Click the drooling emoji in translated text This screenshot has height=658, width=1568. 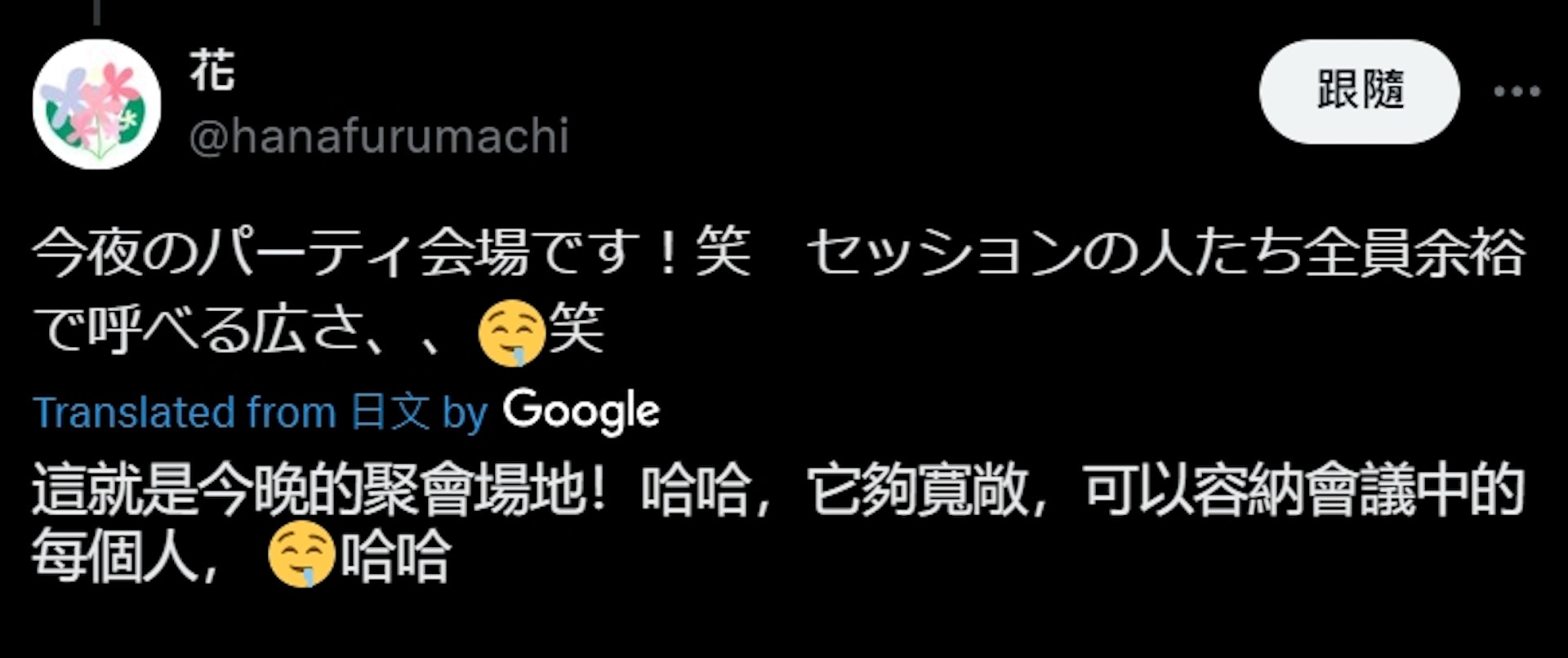pos(302,557)
